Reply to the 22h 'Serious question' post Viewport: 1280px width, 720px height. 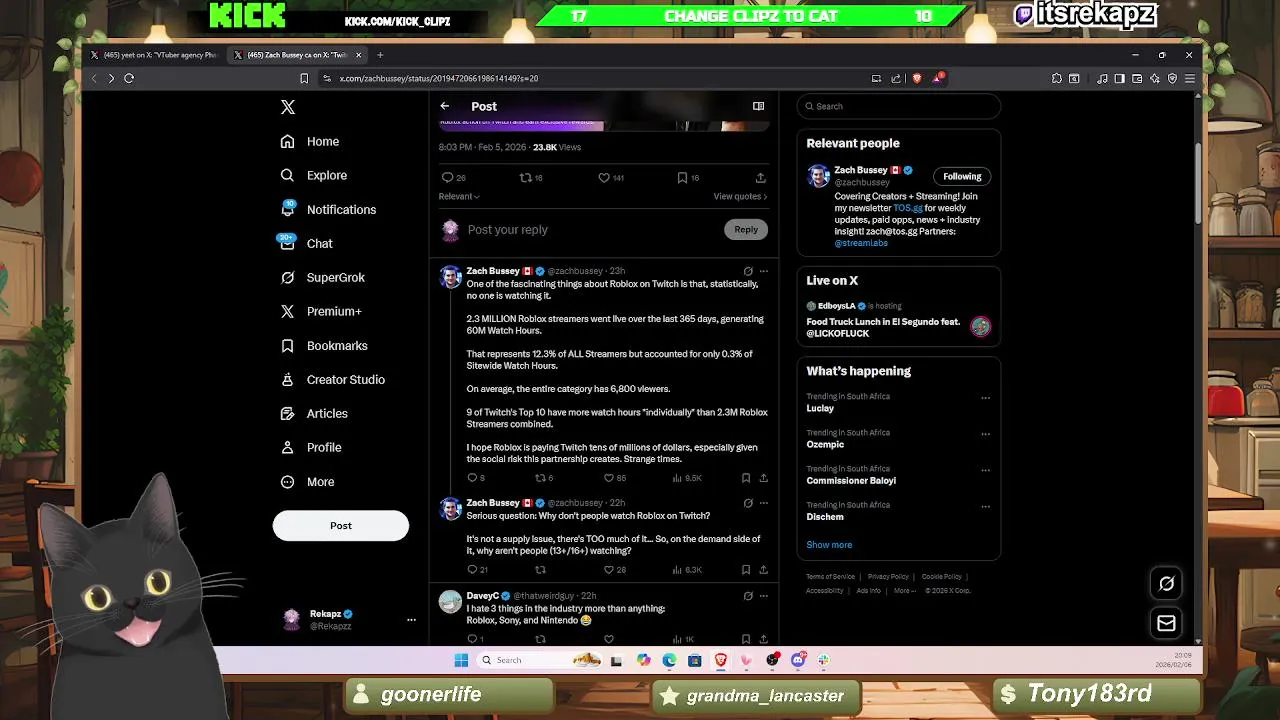[473, 570]
